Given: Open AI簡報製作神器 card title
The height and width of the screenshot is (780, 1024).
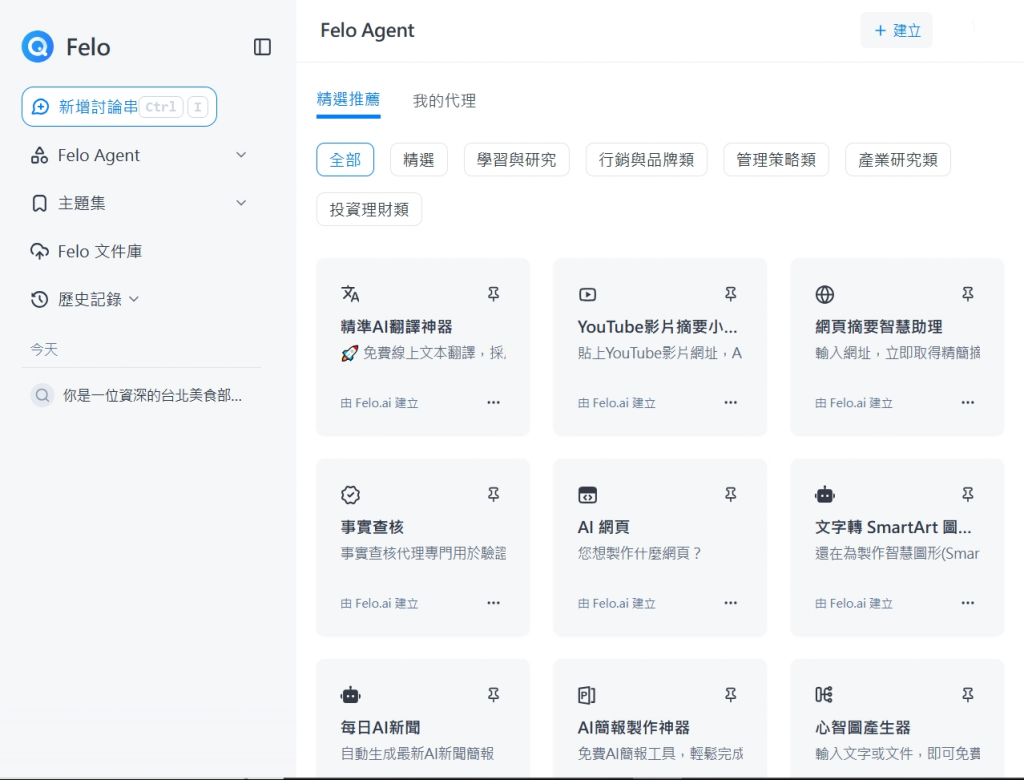Looking at the screenshot, I should [x=633, y=727].
